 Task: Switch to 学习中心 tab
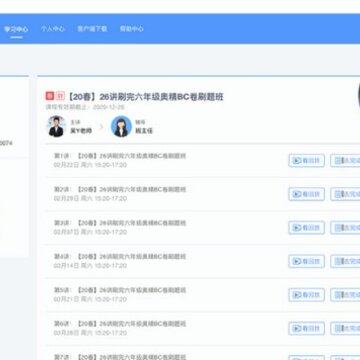pos(16,29)
